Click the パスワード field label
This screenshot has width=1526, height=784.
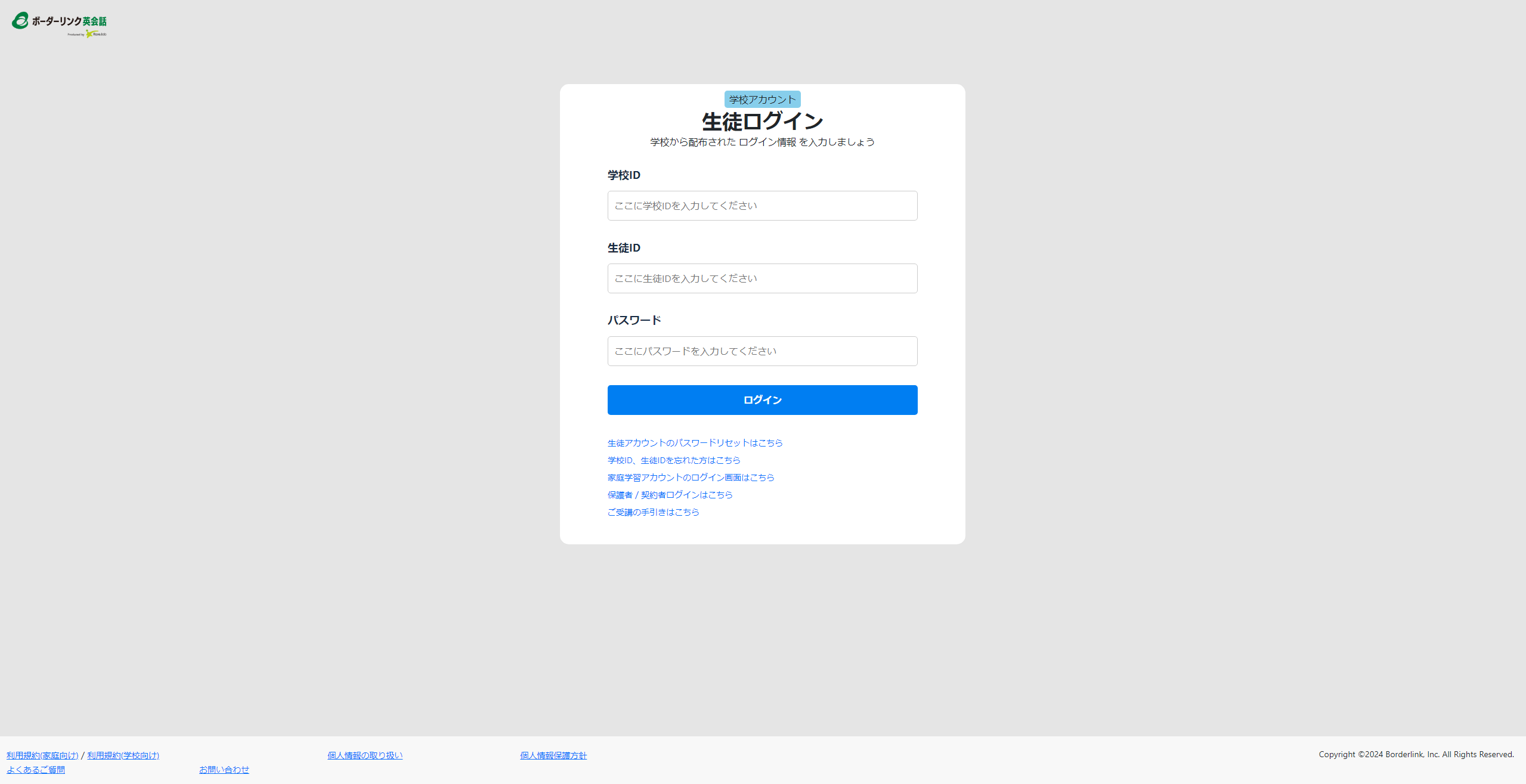634,320
